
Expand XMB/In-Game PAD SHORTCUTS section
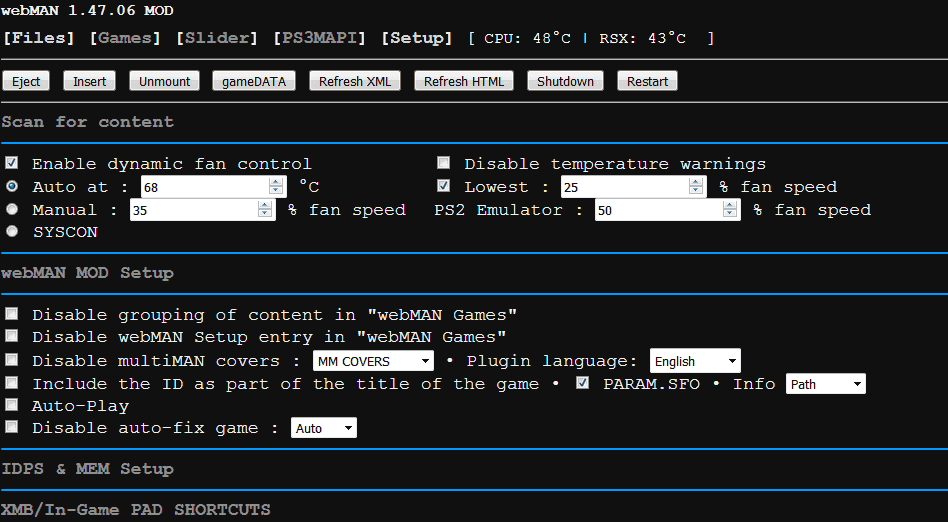[x=136, y=509]
